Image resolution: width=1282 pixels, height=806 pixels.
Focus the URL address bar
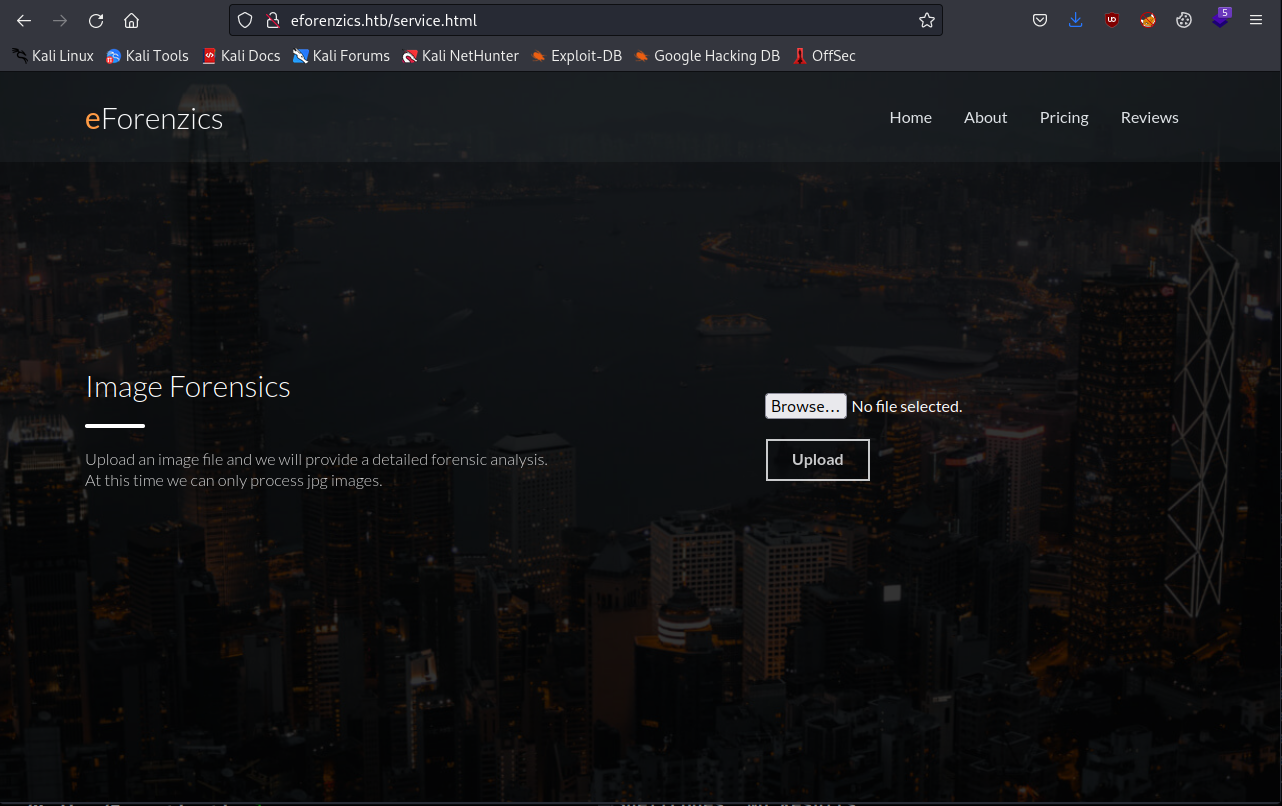(x=600, y=20)
